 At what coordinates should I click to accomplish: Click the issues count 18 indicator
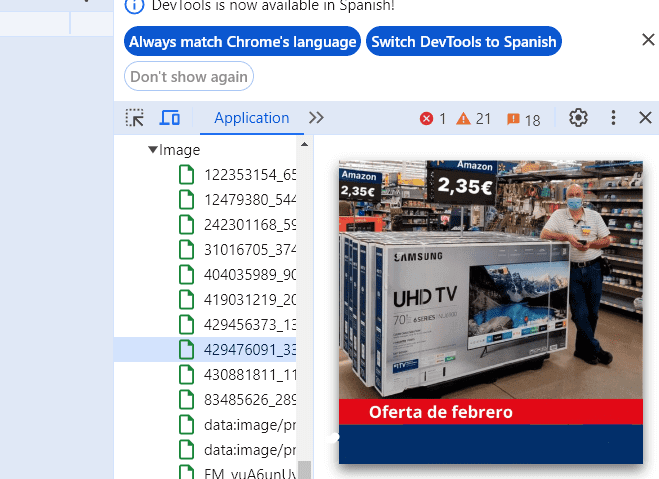524,120
